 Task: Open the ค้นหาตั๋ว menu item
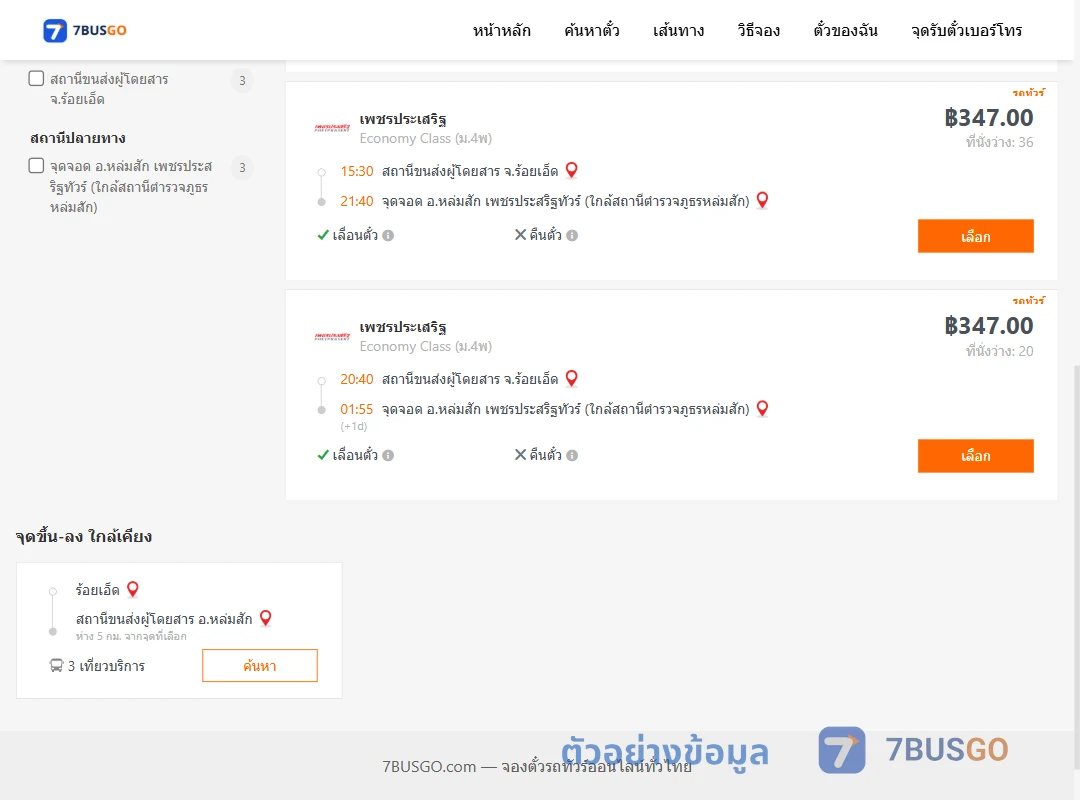[x=592, y=30]
